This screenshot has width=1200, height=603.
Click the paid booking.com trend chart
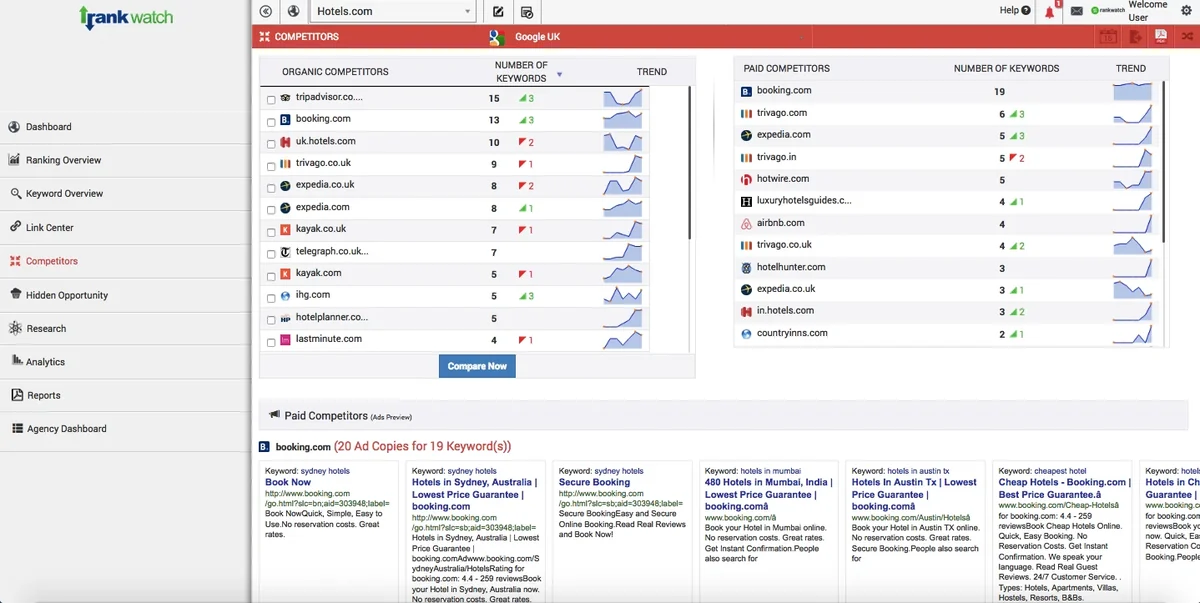(x=1132, y=91)
